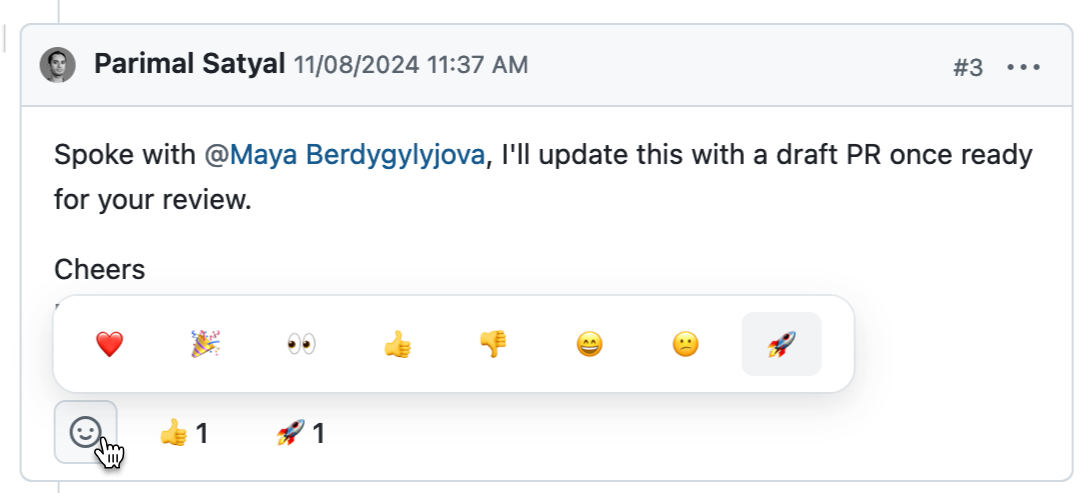Open the #3 comment permalink
1087x493 pixels.
pyautogui.click(x=967, y=68)
